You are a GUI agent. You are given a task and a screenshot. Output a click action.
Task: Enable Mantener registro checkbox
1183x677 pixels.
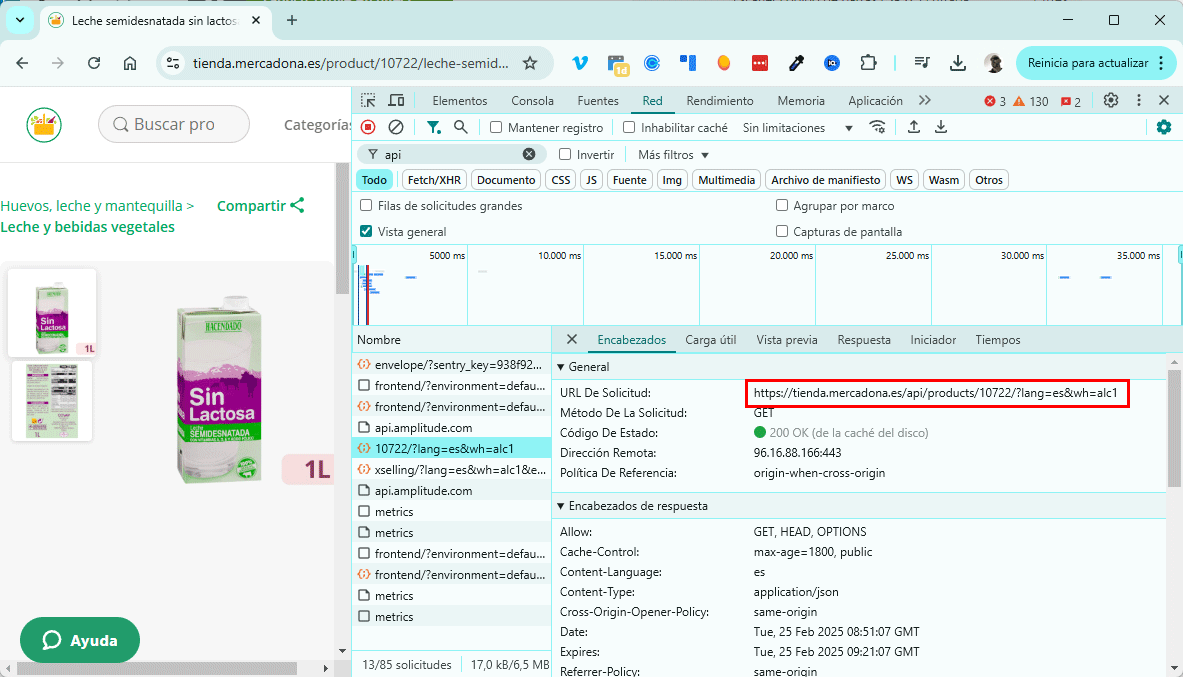click(x=496, y=128)
